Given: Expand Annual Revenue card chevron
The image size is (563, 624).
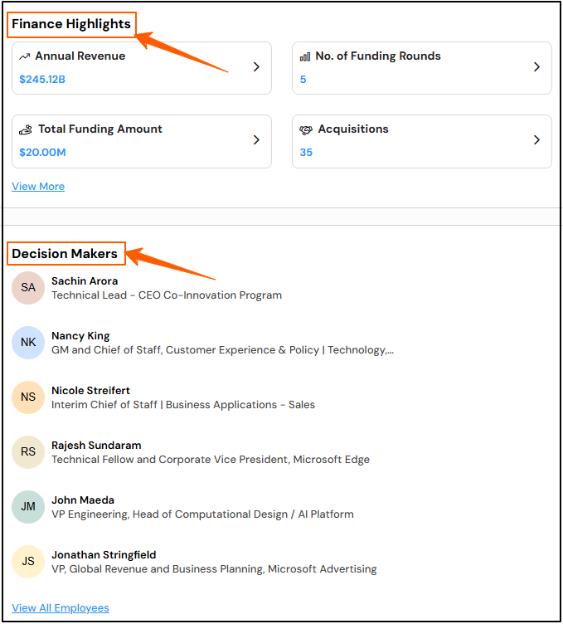Looking at the screenshot, I should [x=257, y=67].
